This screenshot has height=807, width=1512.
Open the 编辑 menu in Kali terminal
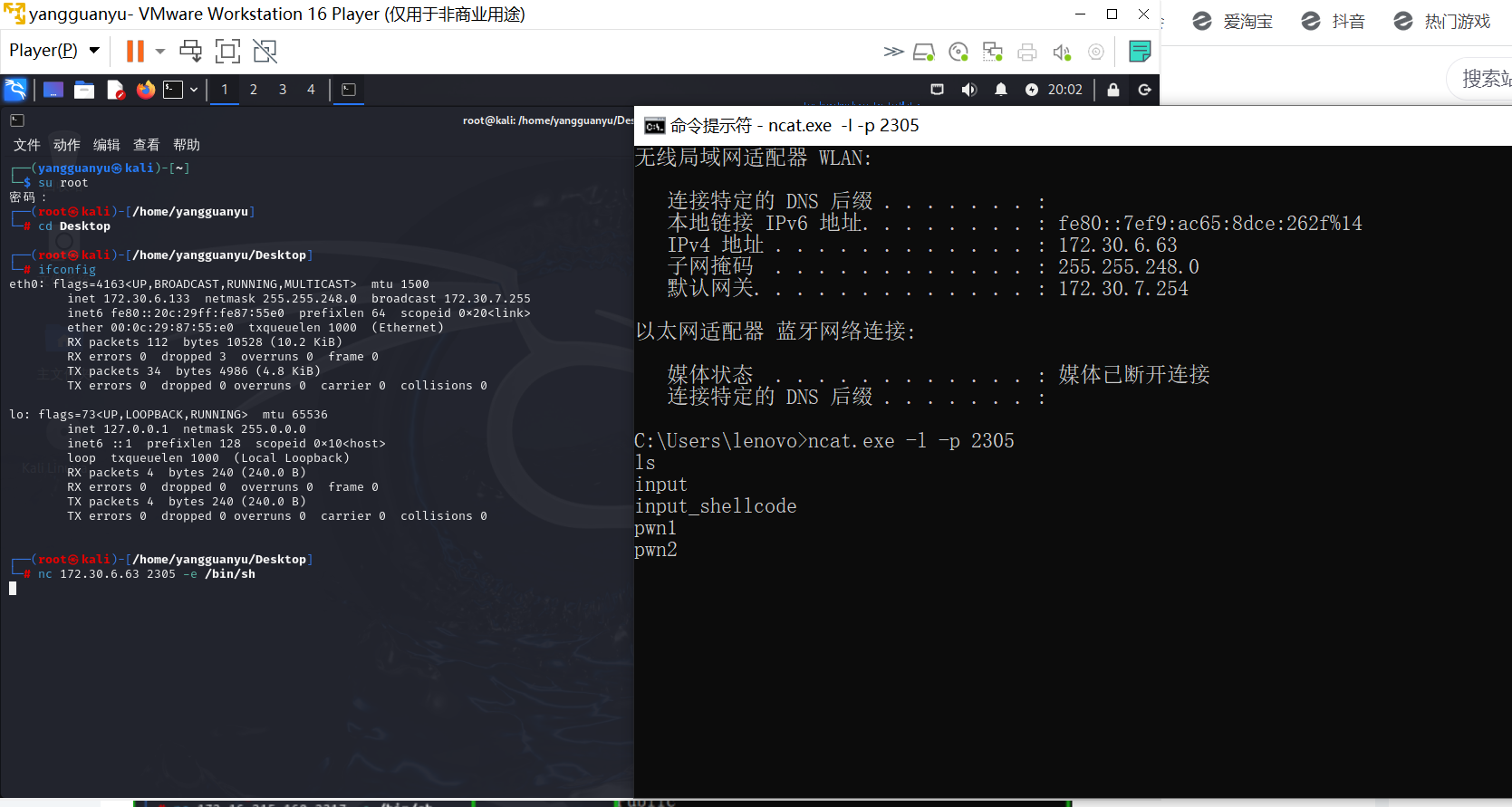point(107,145)
